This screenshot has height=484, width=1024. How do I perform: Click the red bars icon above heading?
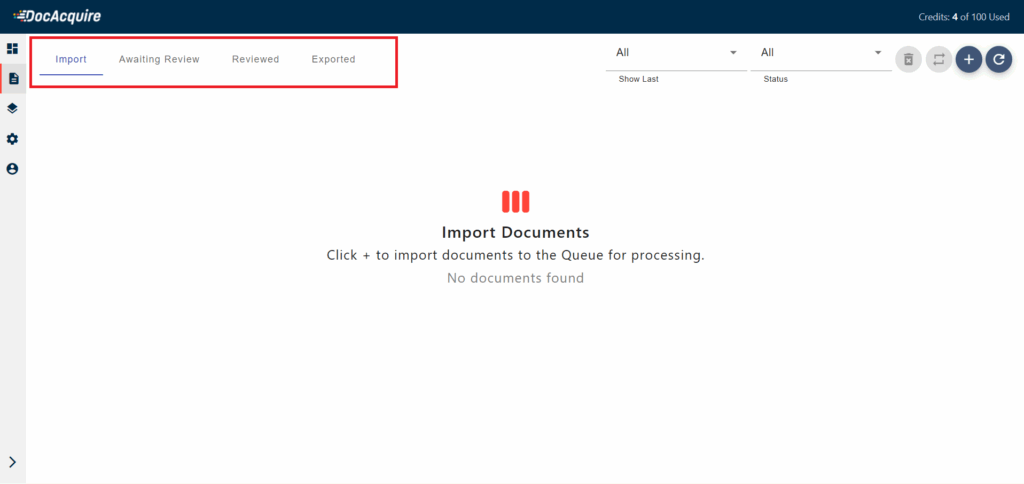pos(515,202)
